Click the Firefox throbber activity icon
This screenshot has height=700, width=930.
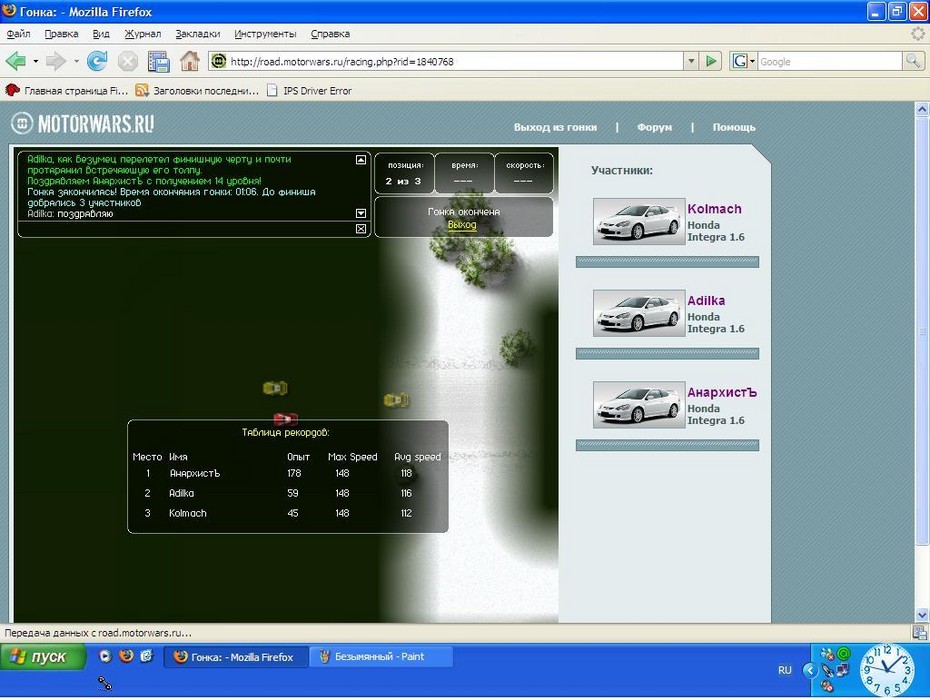click(917, 34)
